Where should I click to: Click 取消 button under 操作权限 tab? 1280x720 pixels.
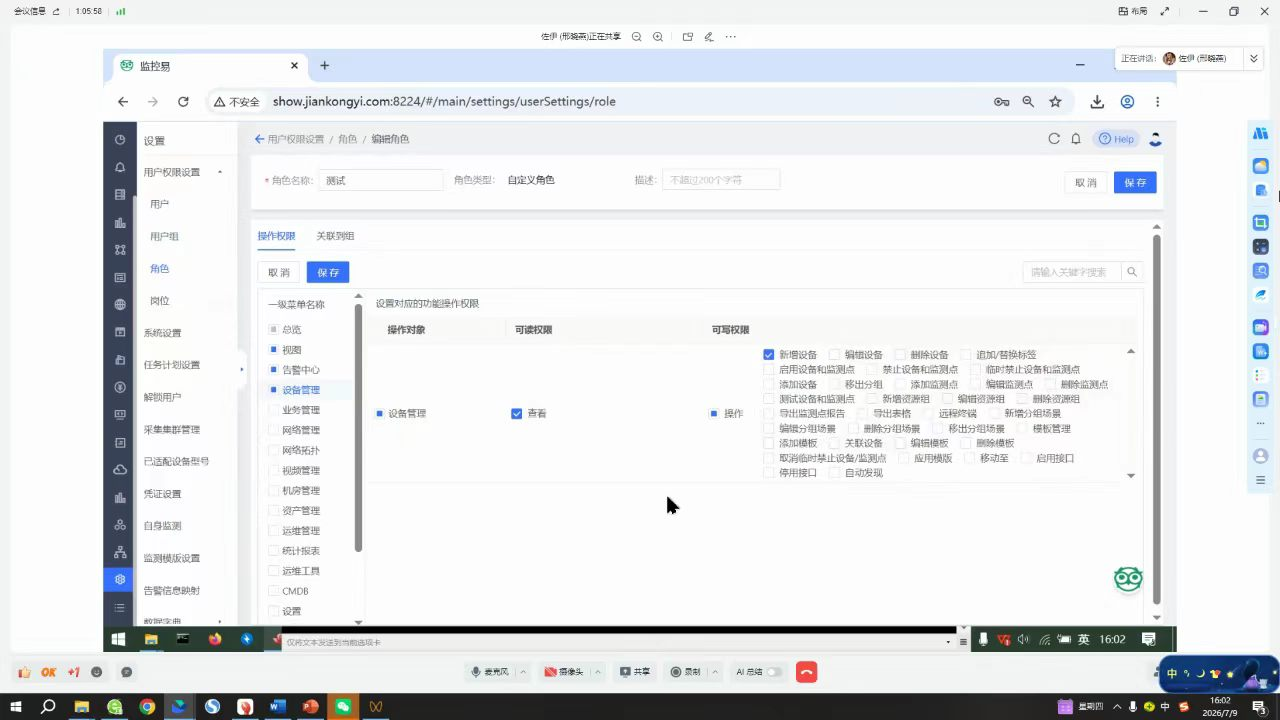pyautogui.click(x=279, y=272)
